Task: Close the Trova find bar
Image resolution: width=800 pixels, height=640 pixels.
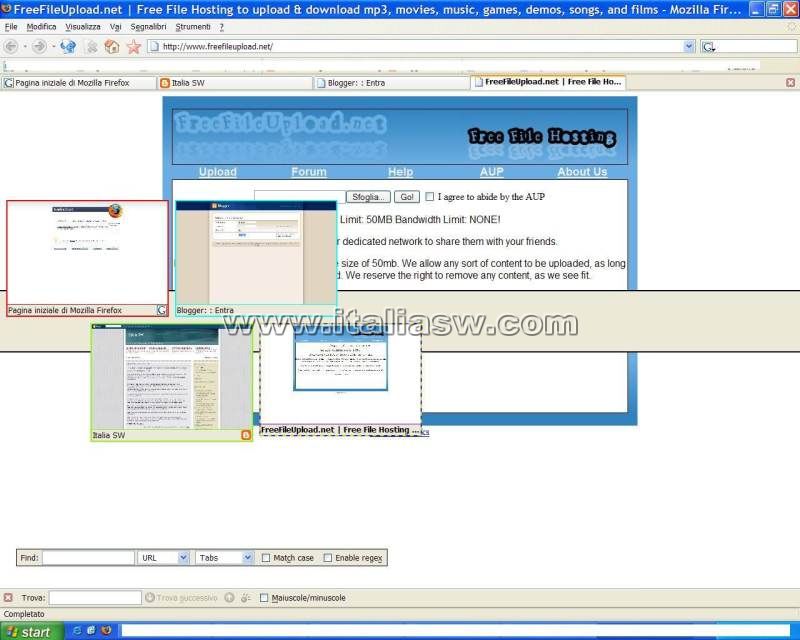Action: tap(8, 598)
